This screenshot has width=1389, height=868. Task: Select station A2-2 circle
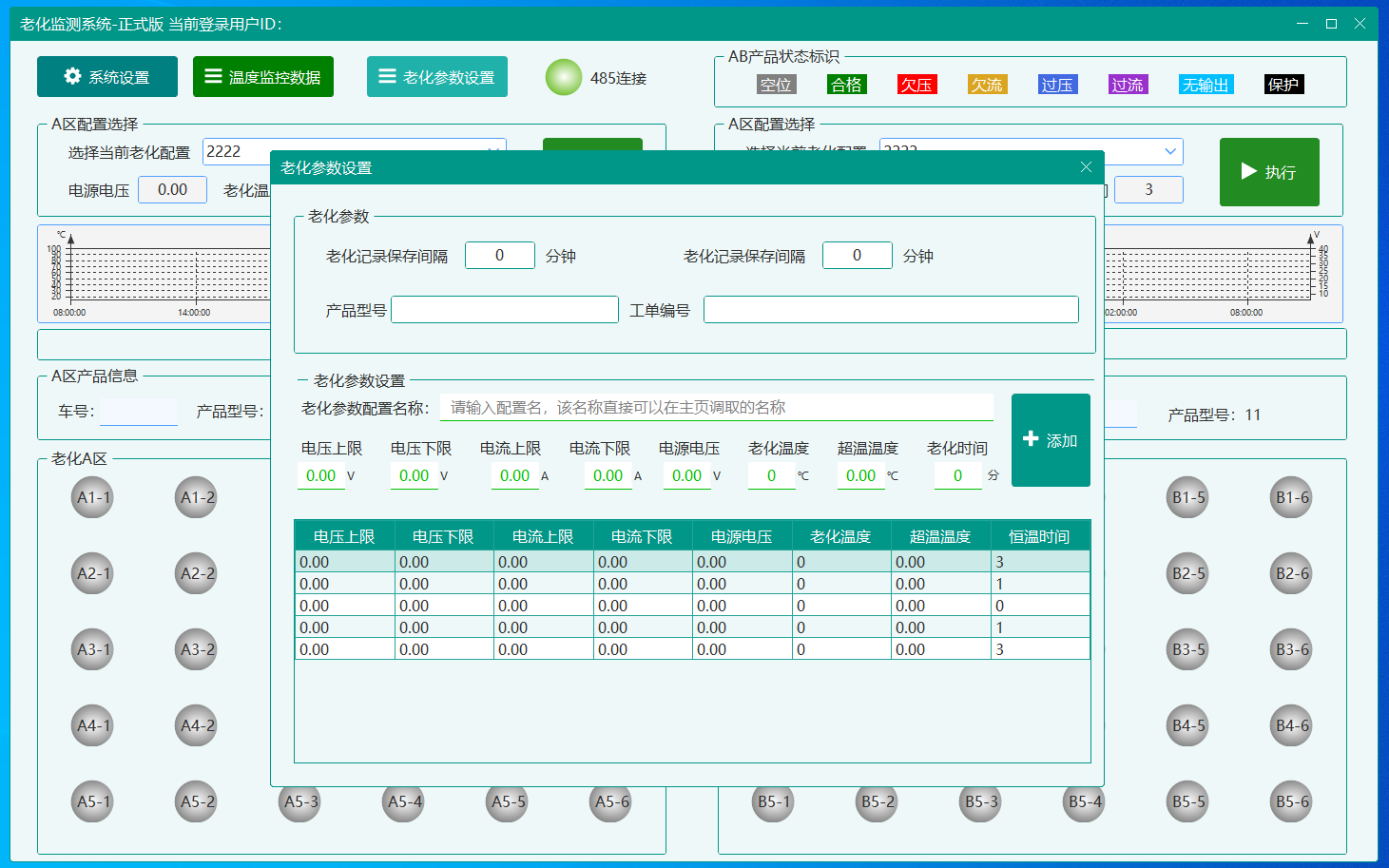(197, 573)
